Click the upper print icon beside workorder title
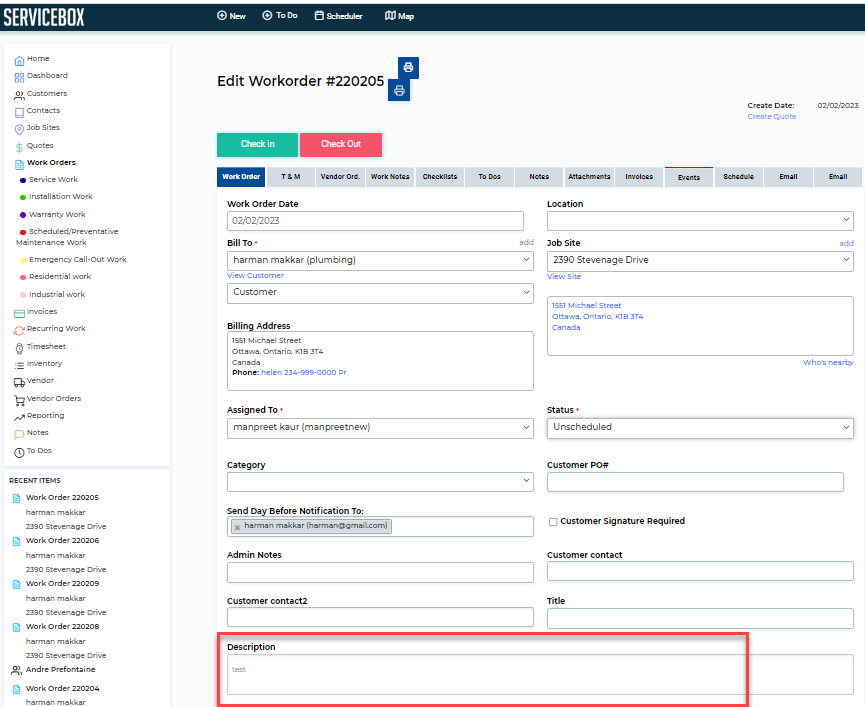This screenshot has height=707, width=865. (408, 67)
